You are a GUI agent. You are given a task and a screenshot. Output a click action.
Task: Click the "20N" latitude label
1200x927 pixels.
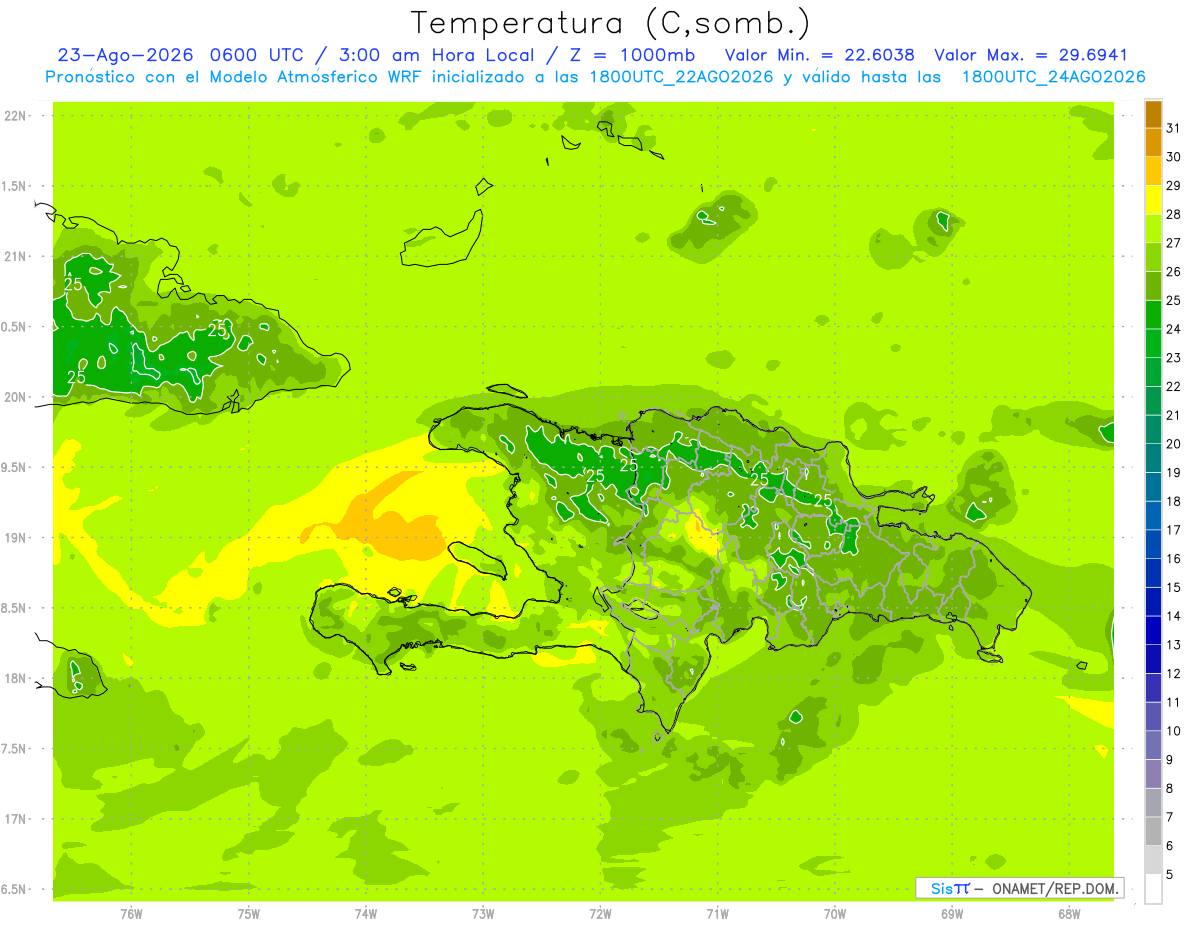[17, 397]
